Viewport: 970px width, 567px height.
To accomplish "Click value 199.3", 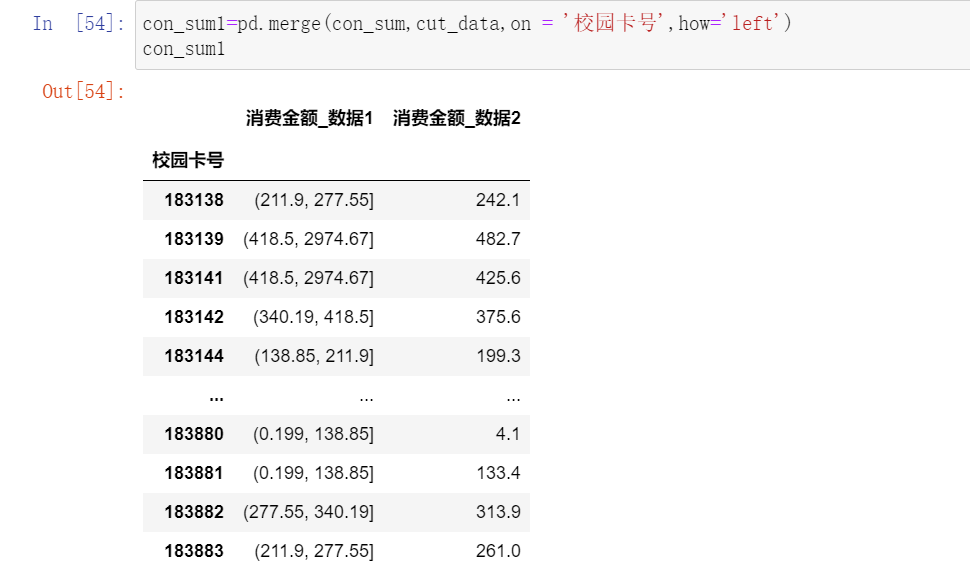I will [x=498, y=356].
